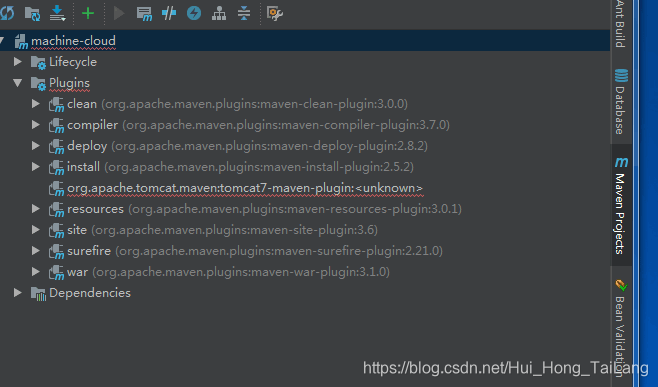Select the unknown tomcat7-maven-plugin entry
This screenshot has width=658, height=387.
pos(245,188)
